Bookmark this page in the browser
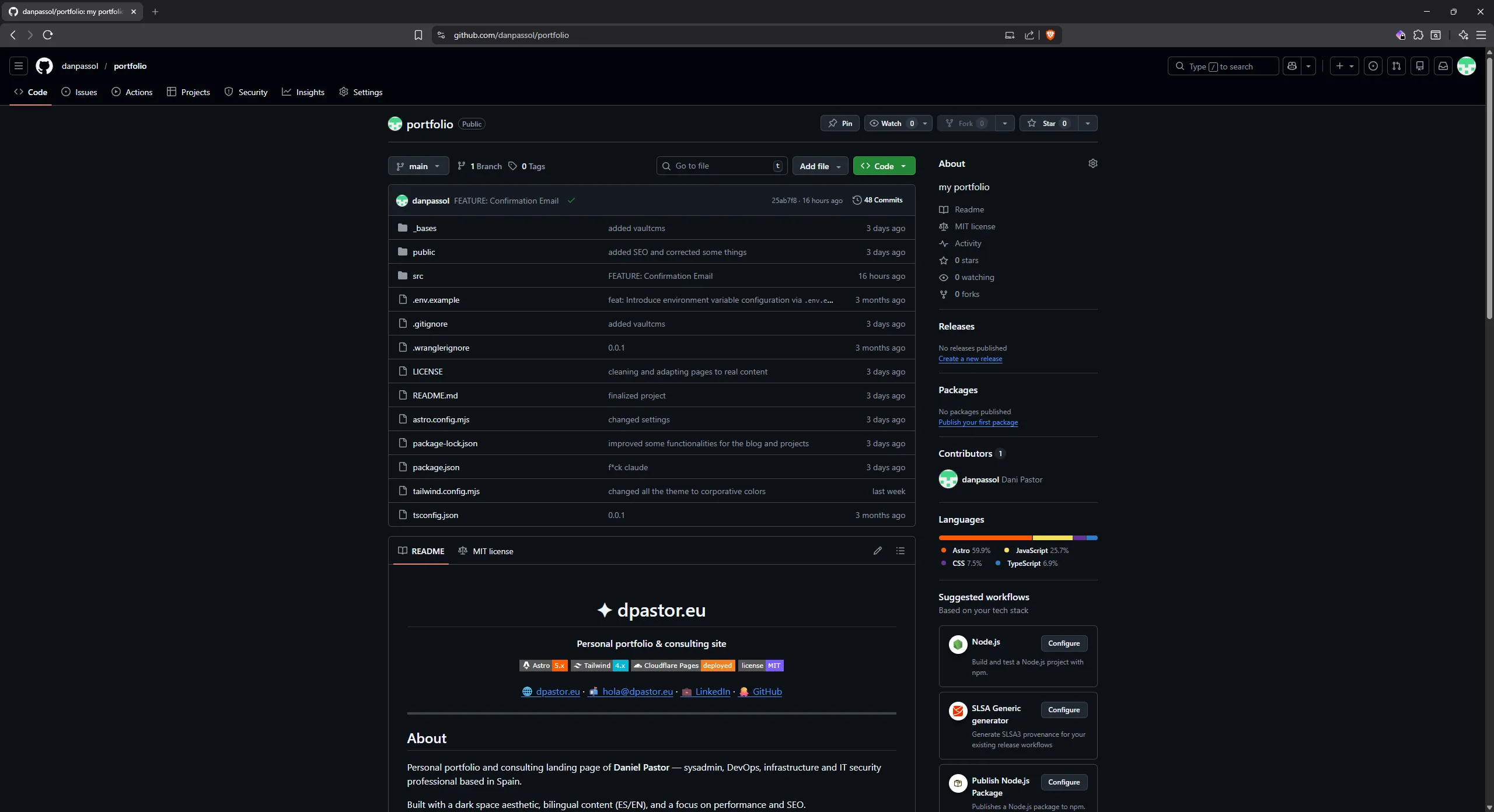This screenshot has height=812, width=1494. click(418, 35)
